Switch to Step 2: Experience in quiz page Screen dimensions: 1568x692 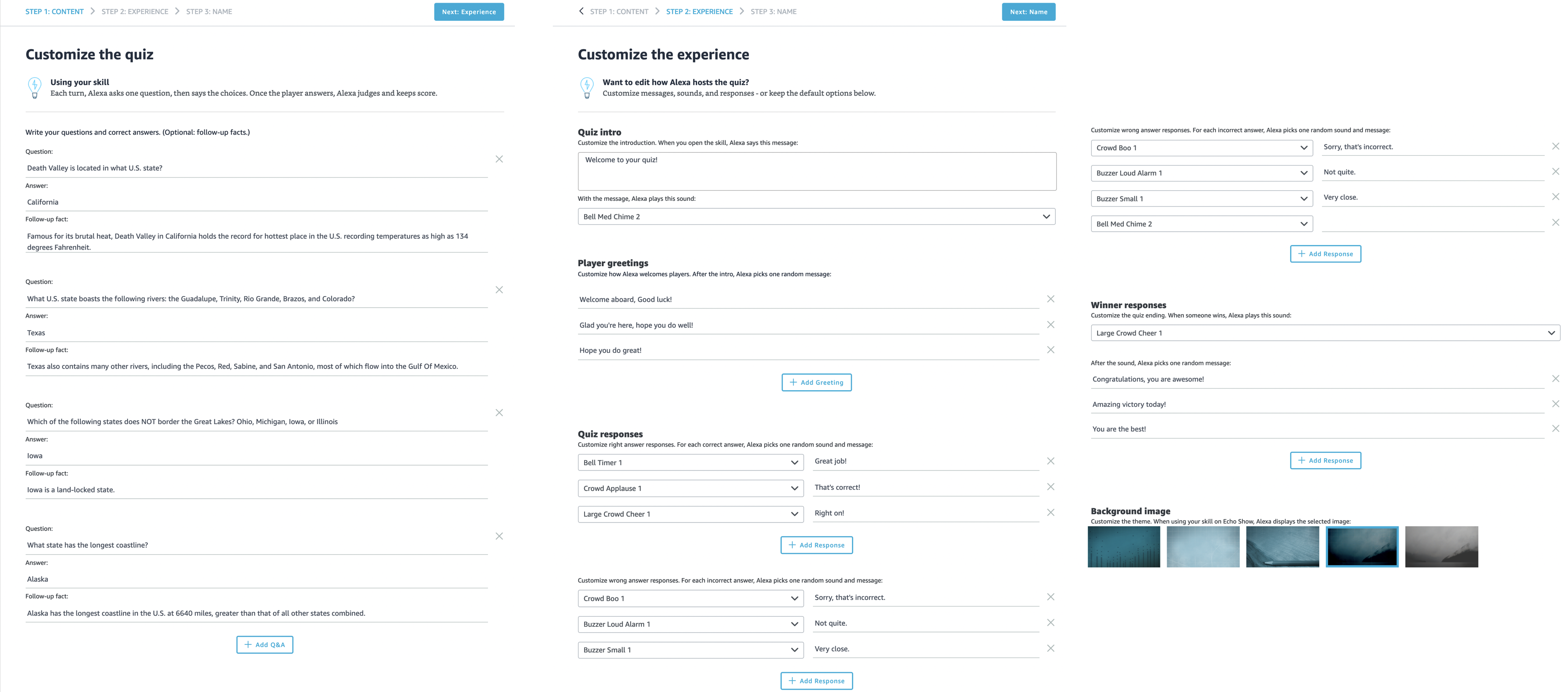tap(135, 11)
